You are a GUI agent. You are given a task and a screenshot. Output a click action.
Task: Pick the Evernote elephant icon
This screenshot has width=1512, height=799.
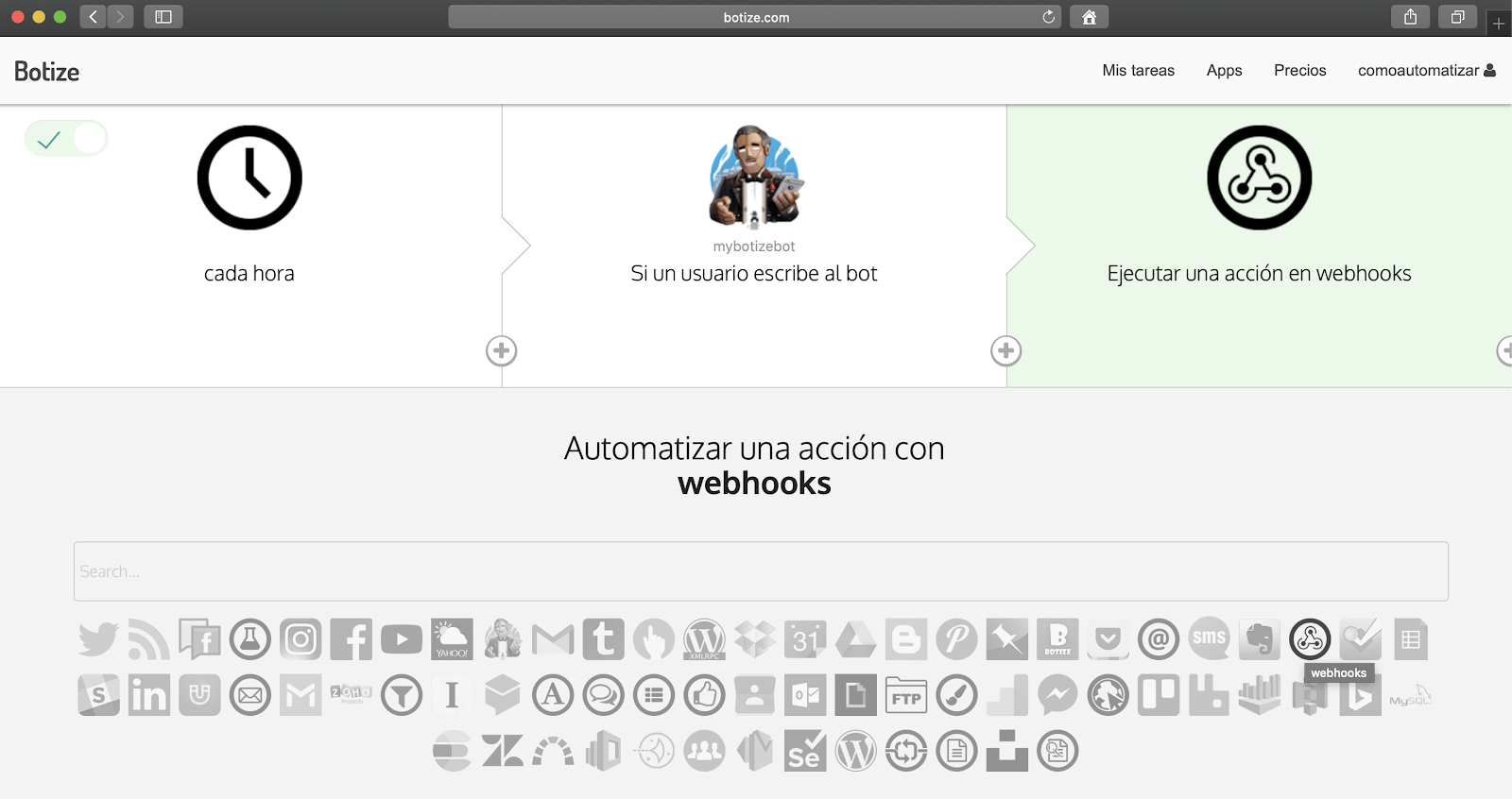1260,639
